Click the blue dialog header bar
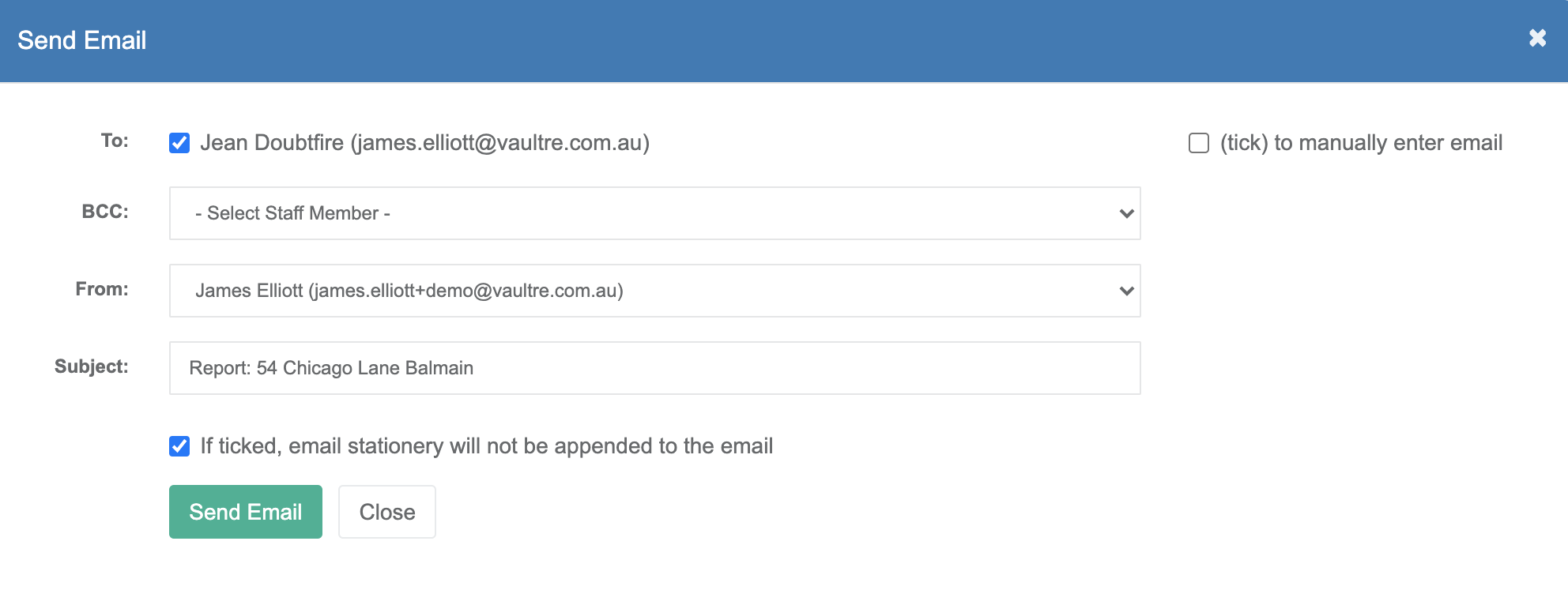This screenshot has height=605, width=1568. (784, 41)
